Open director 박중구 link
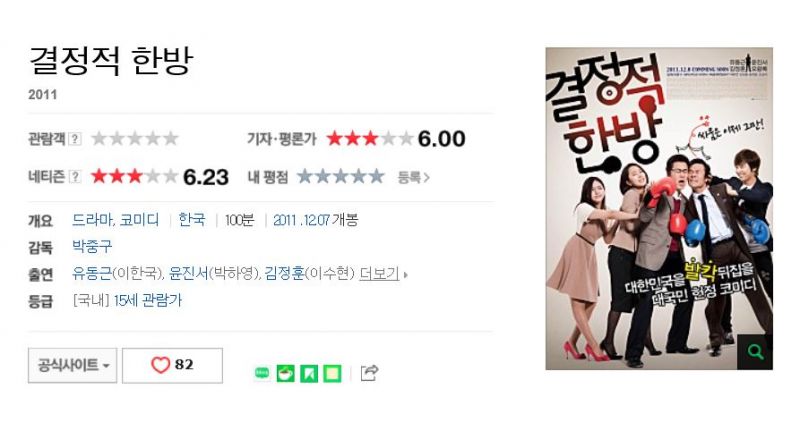This screenshot has width=800, height=422. coord(92,247)
